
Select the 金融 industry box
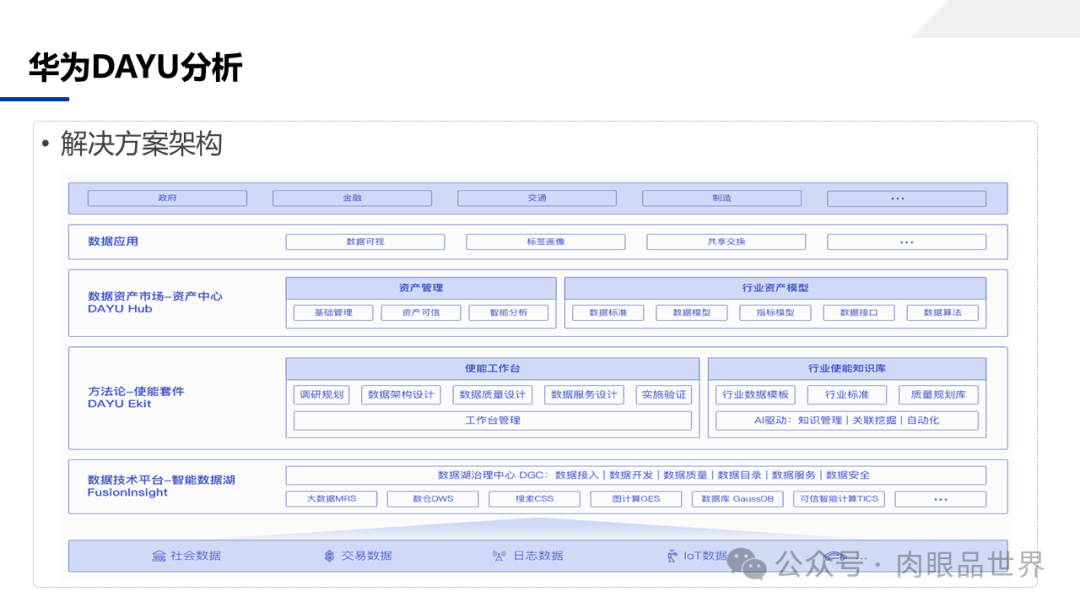click(x=352, y=198)
